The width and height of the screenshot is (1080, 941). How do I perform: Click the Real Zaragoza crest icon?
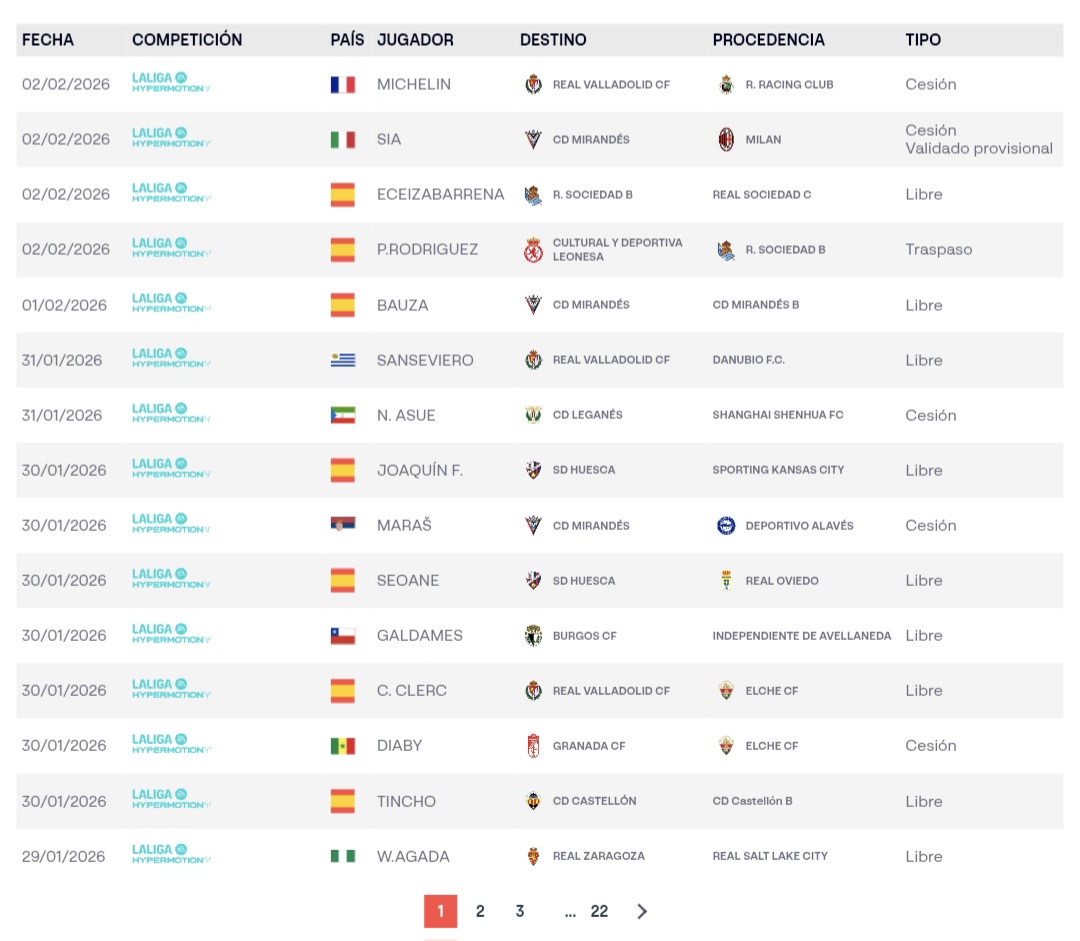(x=533, y=856)
